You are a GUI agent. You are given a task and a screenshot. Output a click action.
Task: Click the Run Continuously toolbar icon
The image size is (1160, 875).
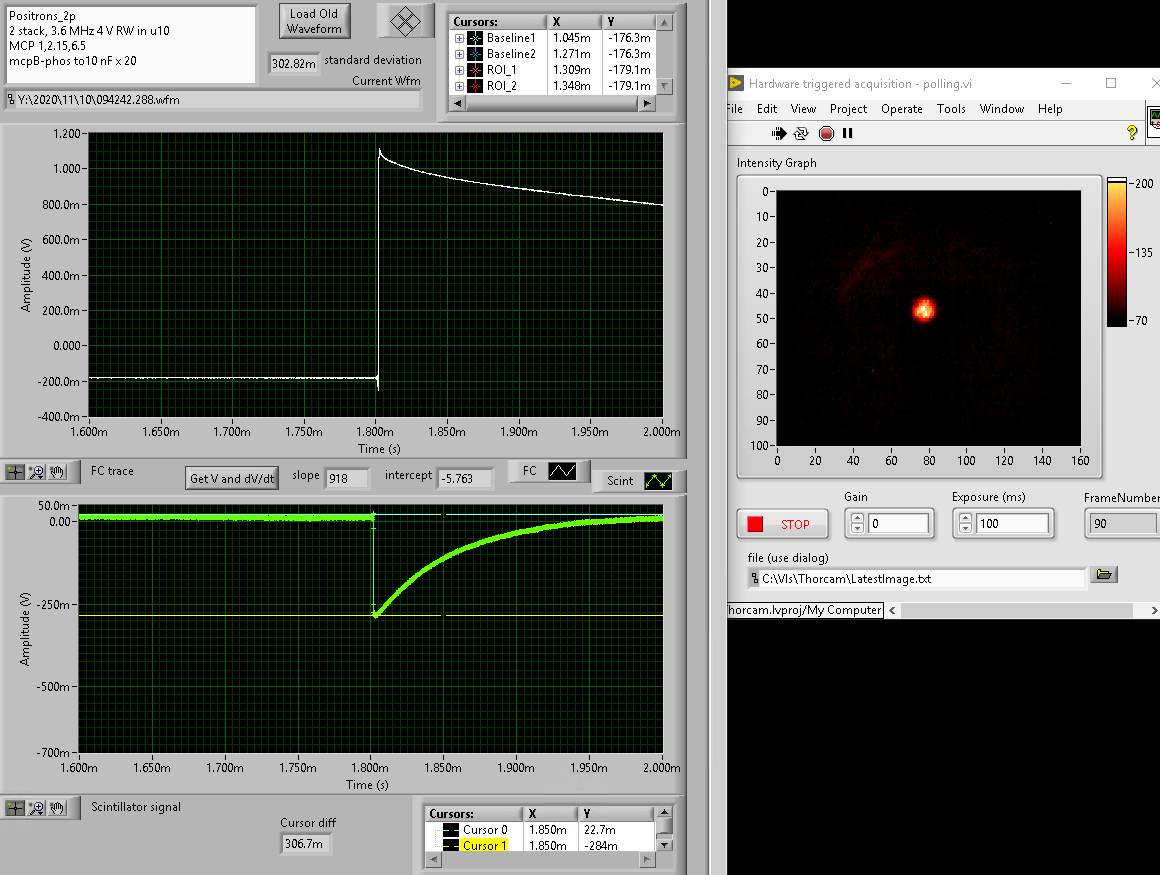(x=801, y=133)
